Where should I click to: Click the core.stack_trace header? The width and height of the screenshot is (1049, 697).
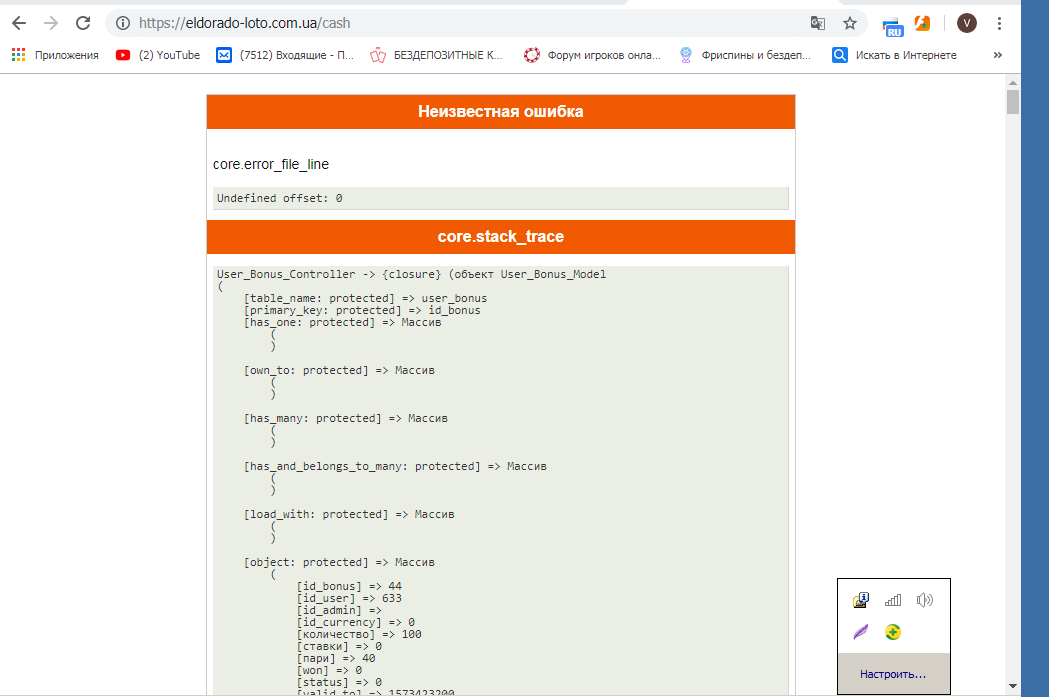tap(500, 237)
